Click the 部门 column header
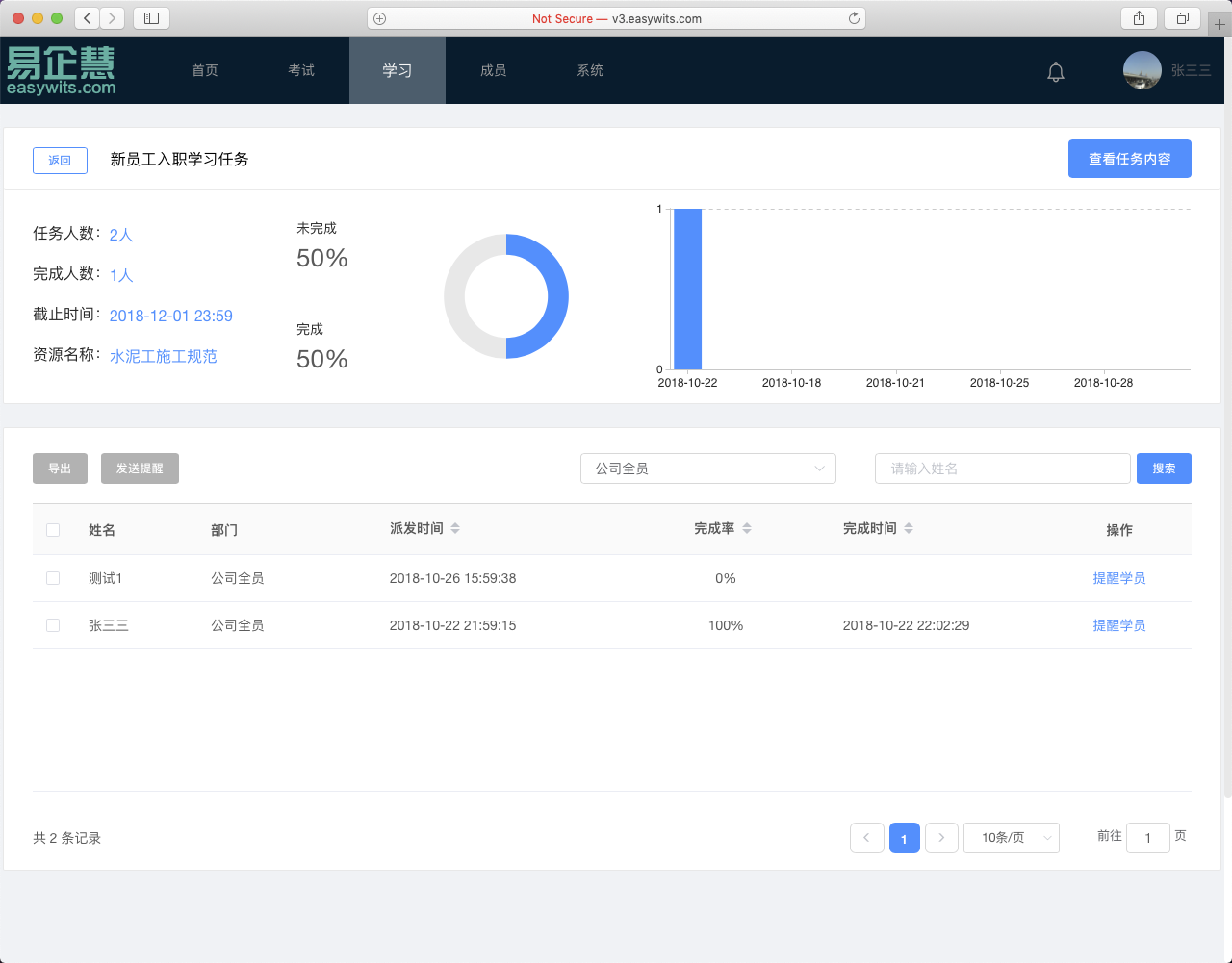Screen dimensions: 1232x963 (x=224, y=530)
